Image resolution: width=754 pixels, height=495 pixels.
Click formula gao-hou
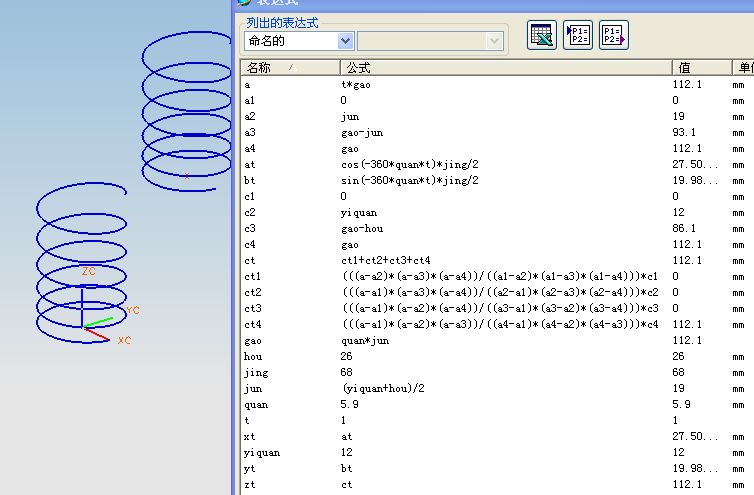[362, 228]
